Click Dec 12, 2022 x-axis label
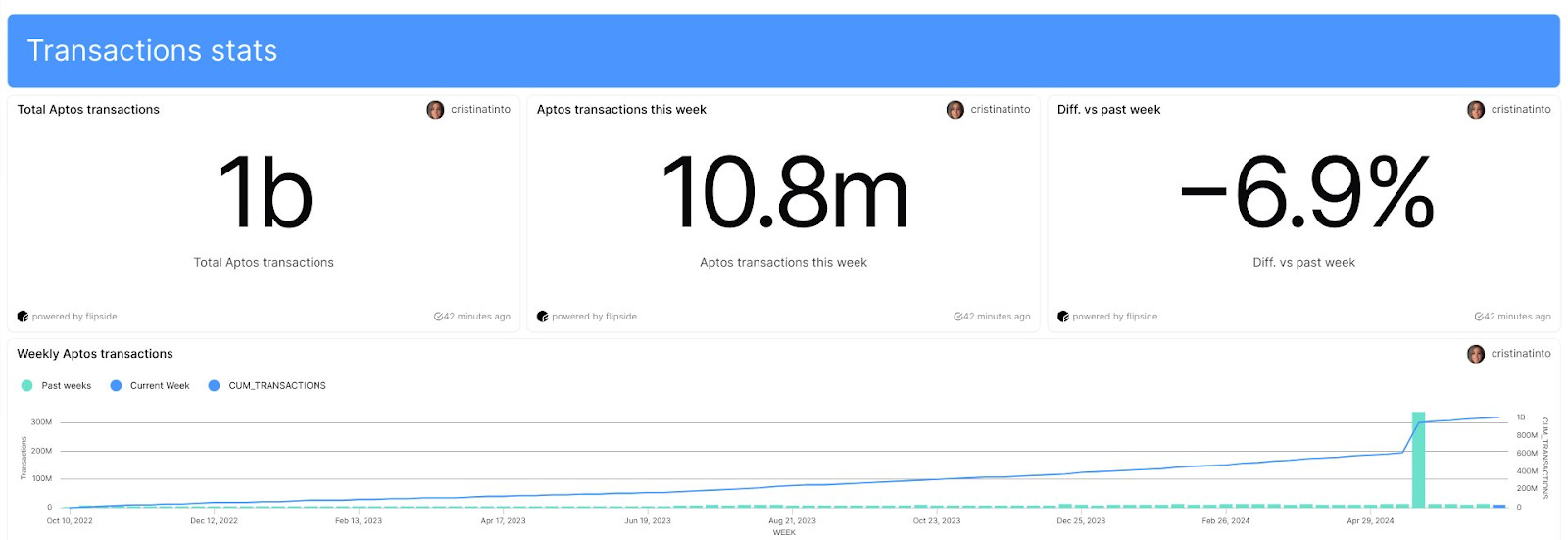This screenshot has height=540, width=1568. pos(214,521)
